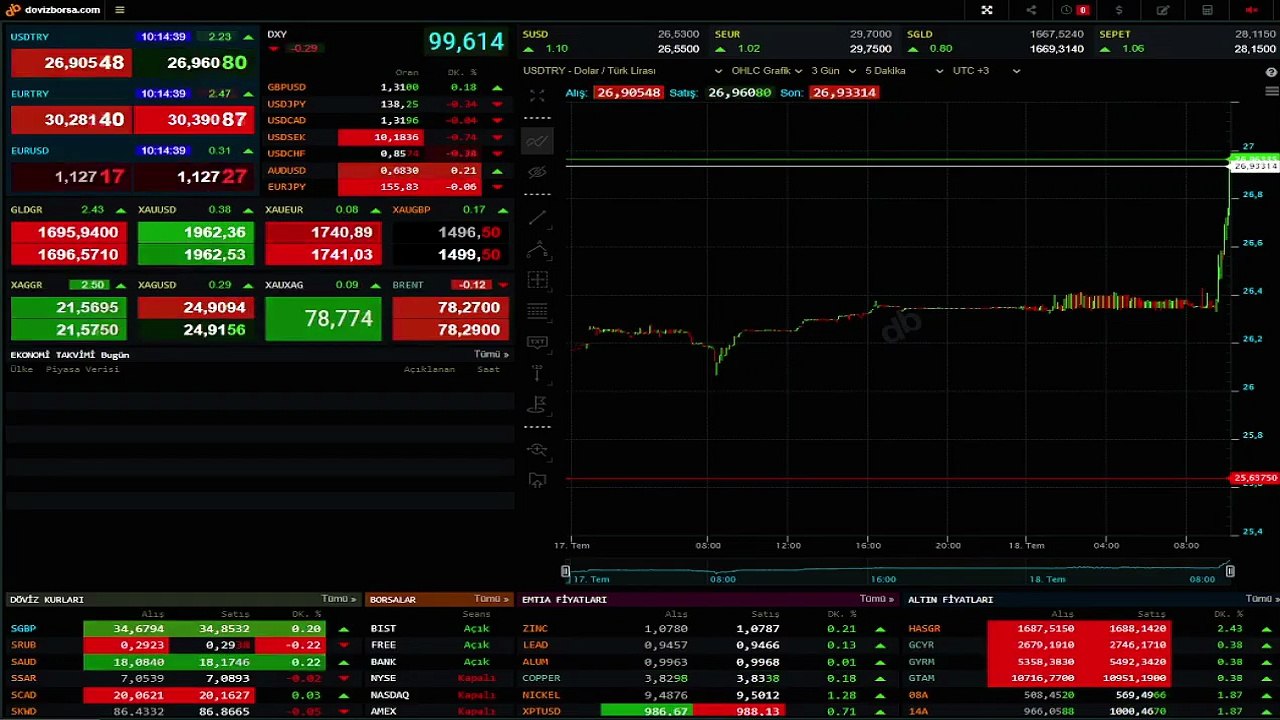Click the SGLD ticker in the top strip
This screenshot has height=720, width=1280.
coord(994,41)
